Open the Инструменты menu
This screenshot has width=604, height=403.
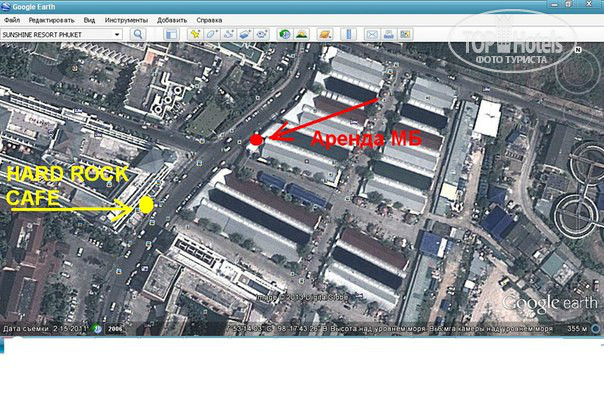point(128,20)
